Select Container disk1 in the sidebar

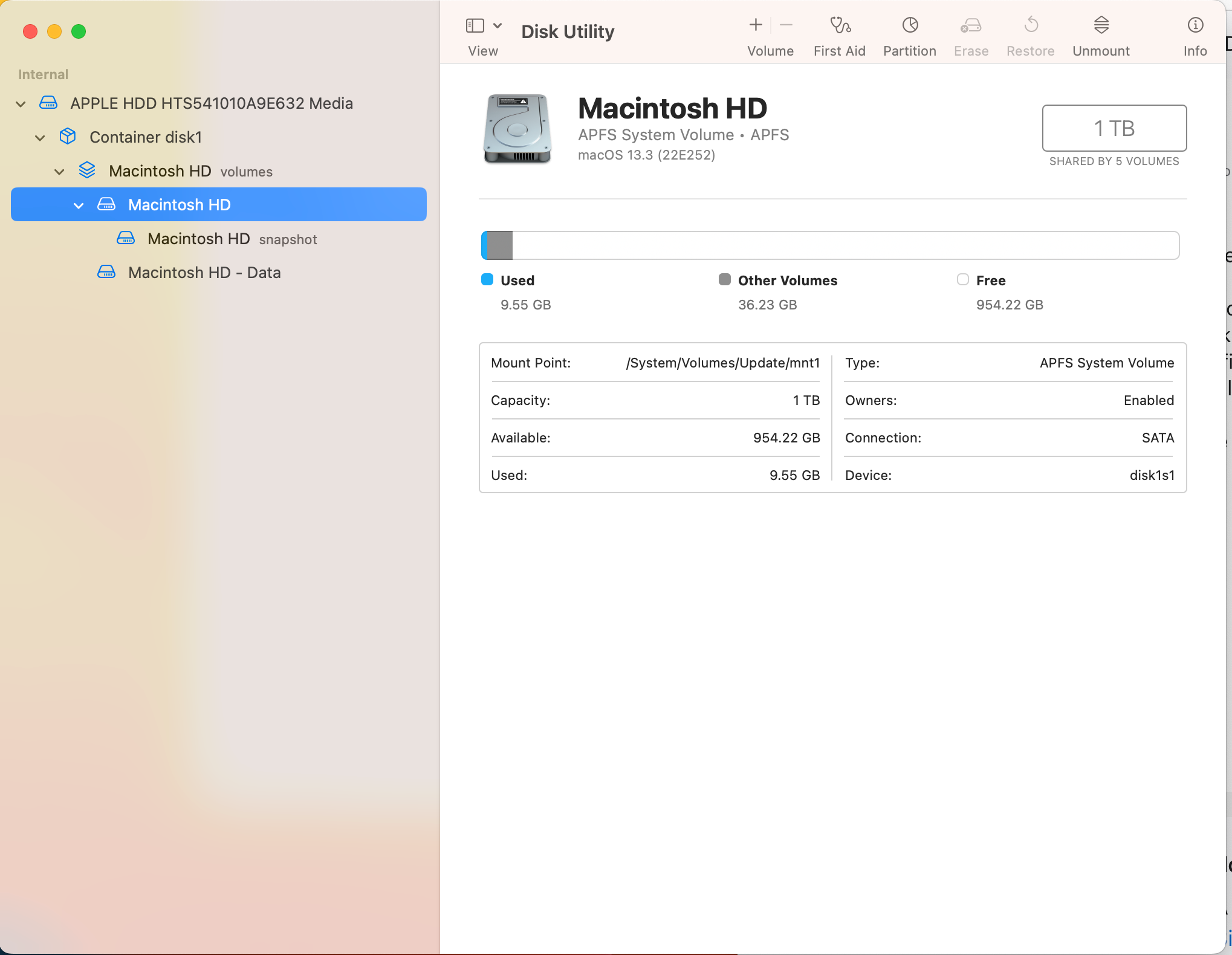click(219, 137)
